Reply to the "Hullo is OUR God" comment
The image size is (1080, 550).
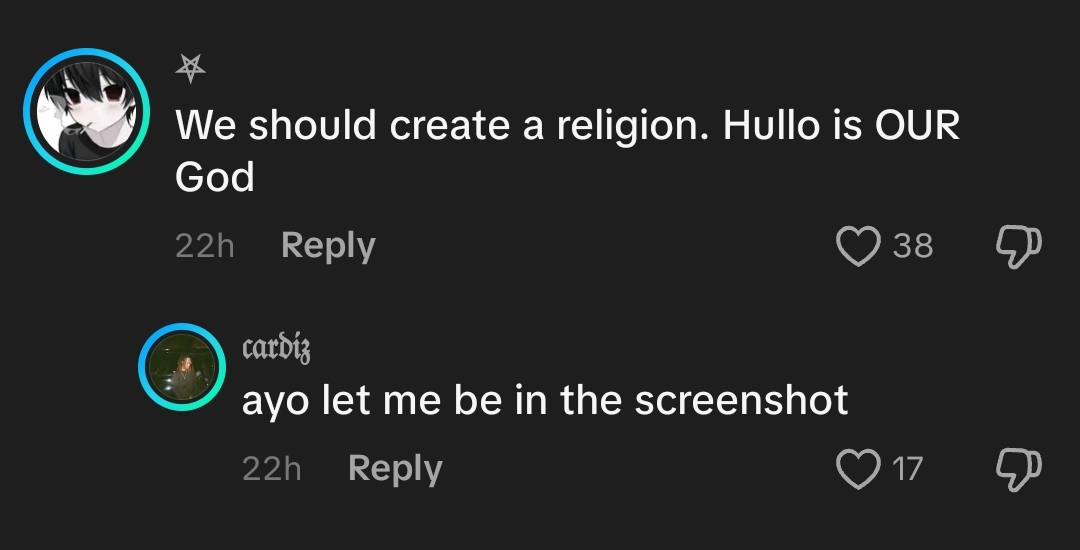pos(328,246)
